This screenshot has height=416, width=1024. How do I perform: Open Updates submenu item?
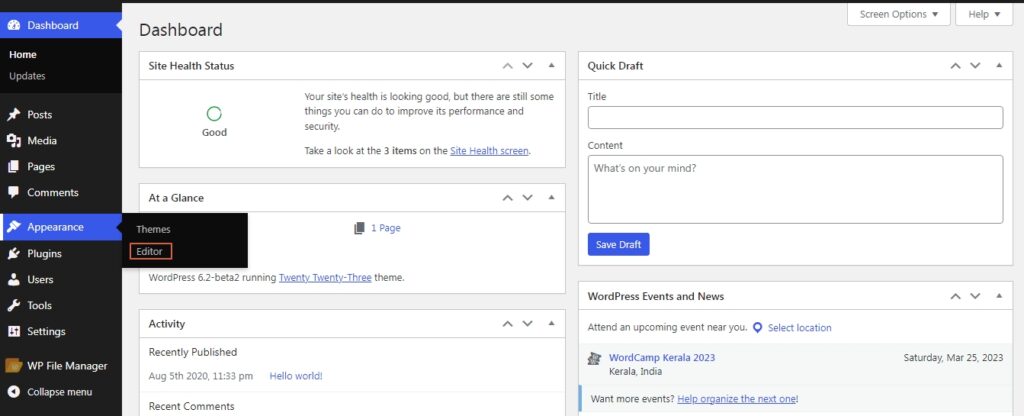click(x=27, y=76)
